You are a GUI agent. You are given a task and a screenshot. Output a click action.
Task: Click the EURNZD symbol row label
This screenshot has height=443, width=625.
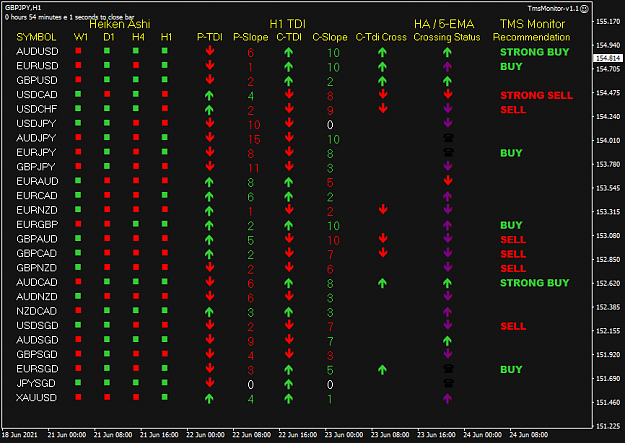[x=37, y=210]
